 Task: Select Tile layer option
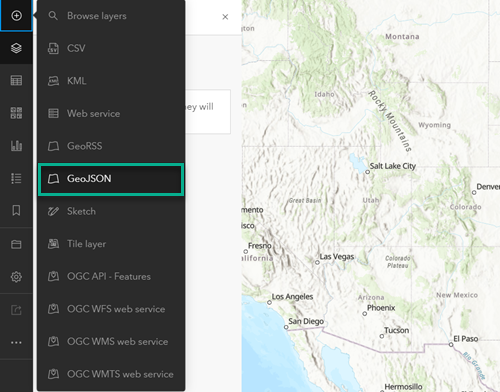tap(111, 244)
